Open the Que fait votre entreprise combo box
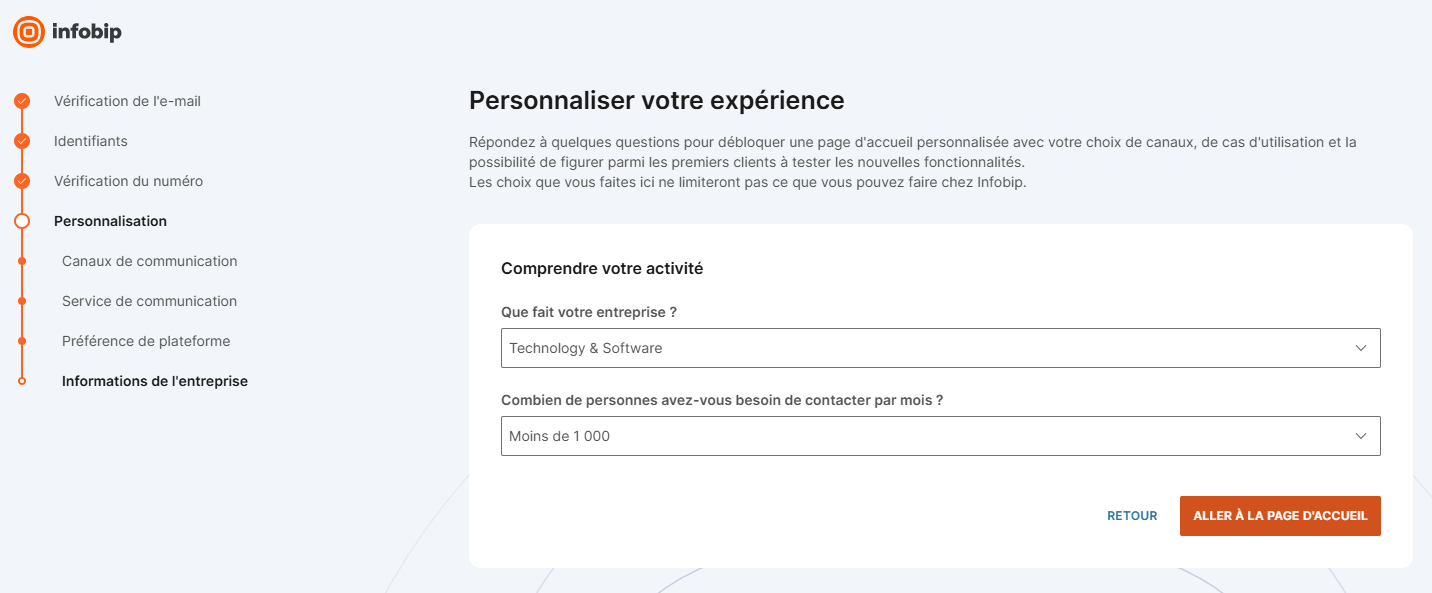 pos(940,348)
